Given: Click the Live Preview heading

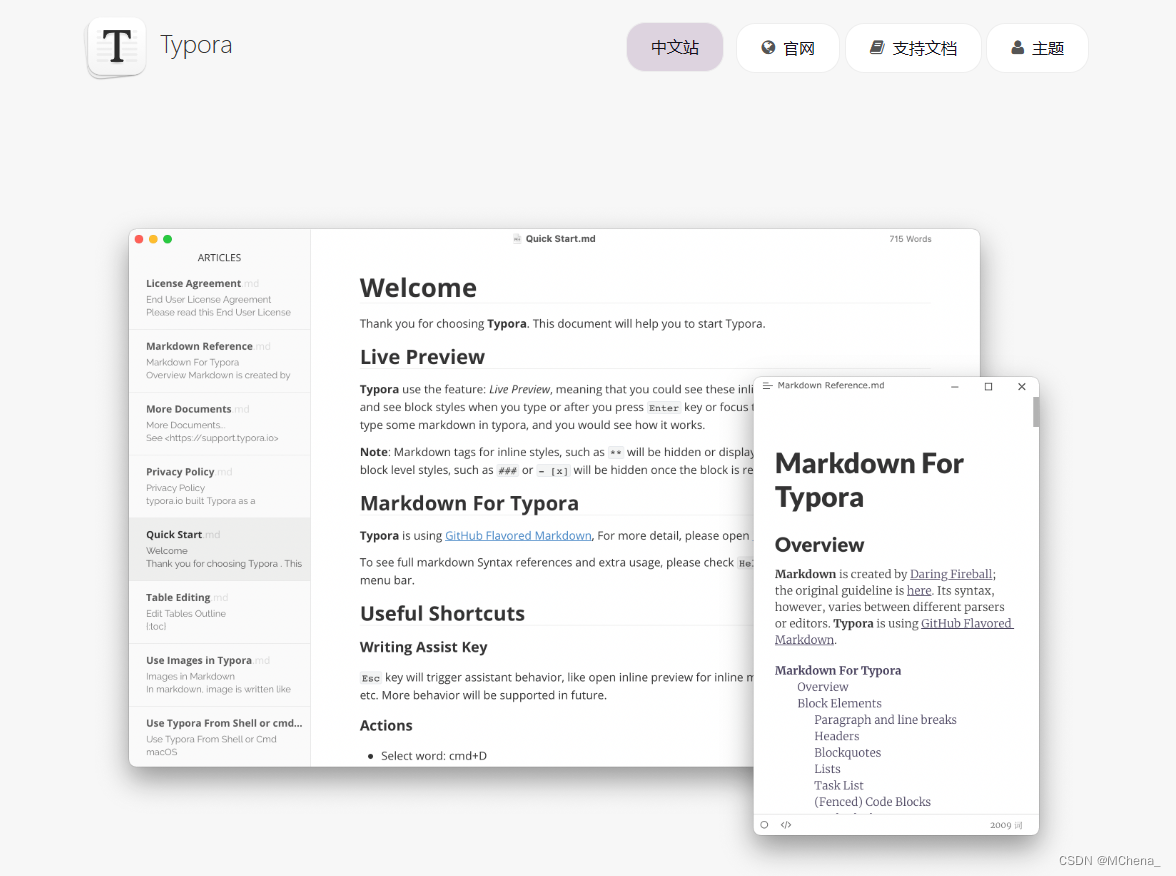Looking at the screenshot, I should coord(422,357).
